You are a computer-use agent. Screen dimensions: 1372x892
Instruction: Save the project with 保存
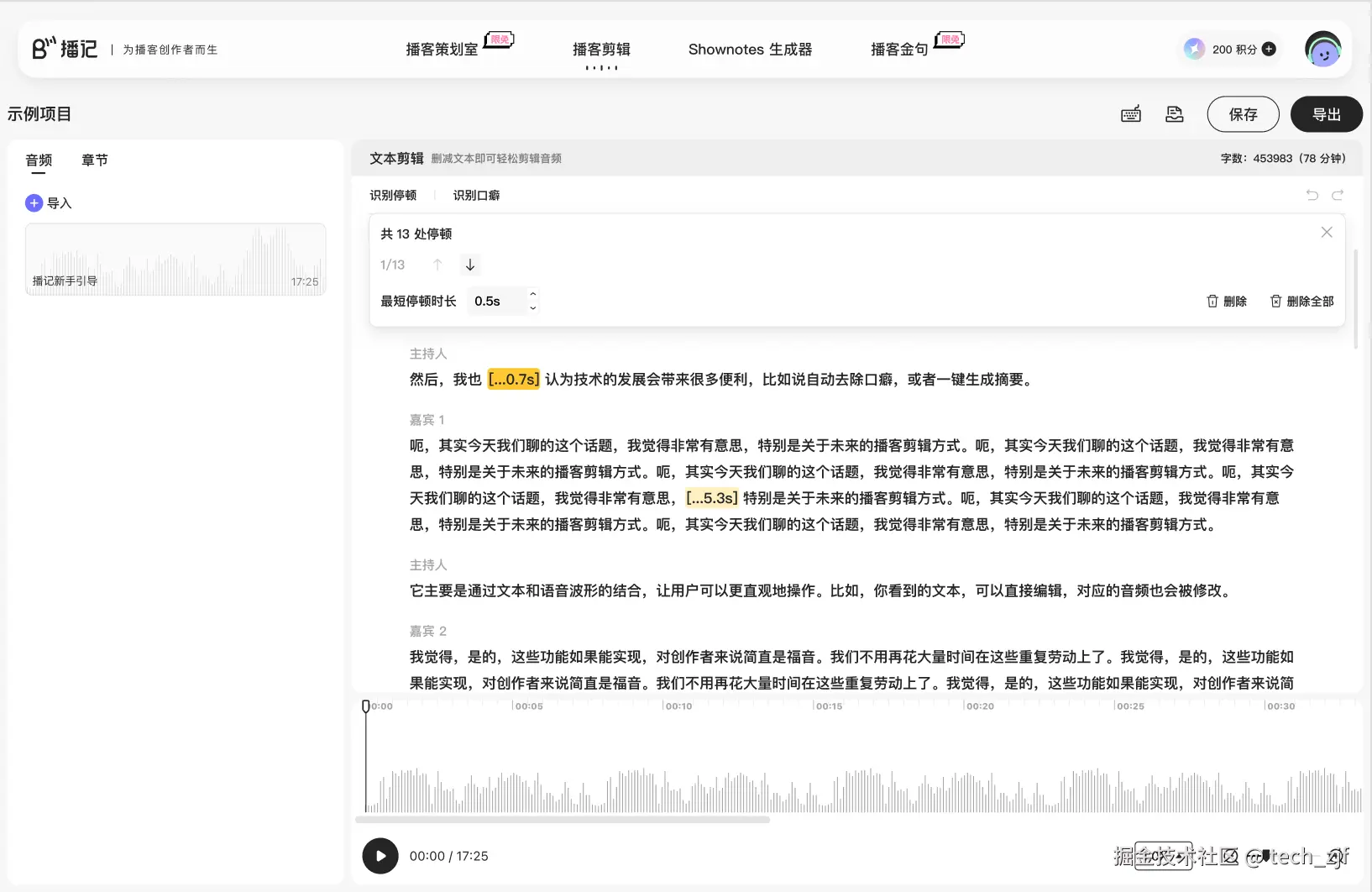(1243, 114)
